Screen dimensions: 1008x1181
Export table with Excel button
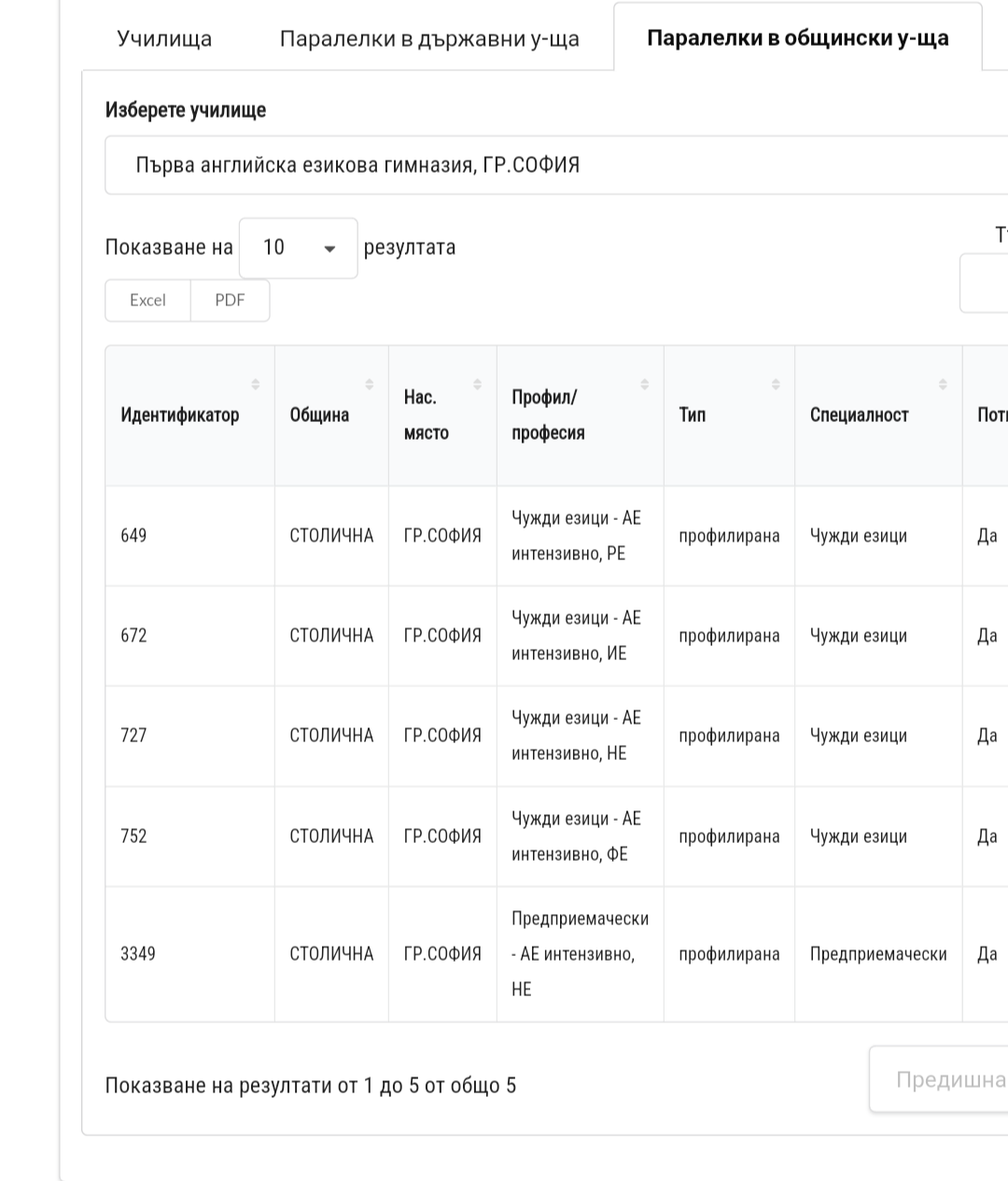click(x=147, y=301)
